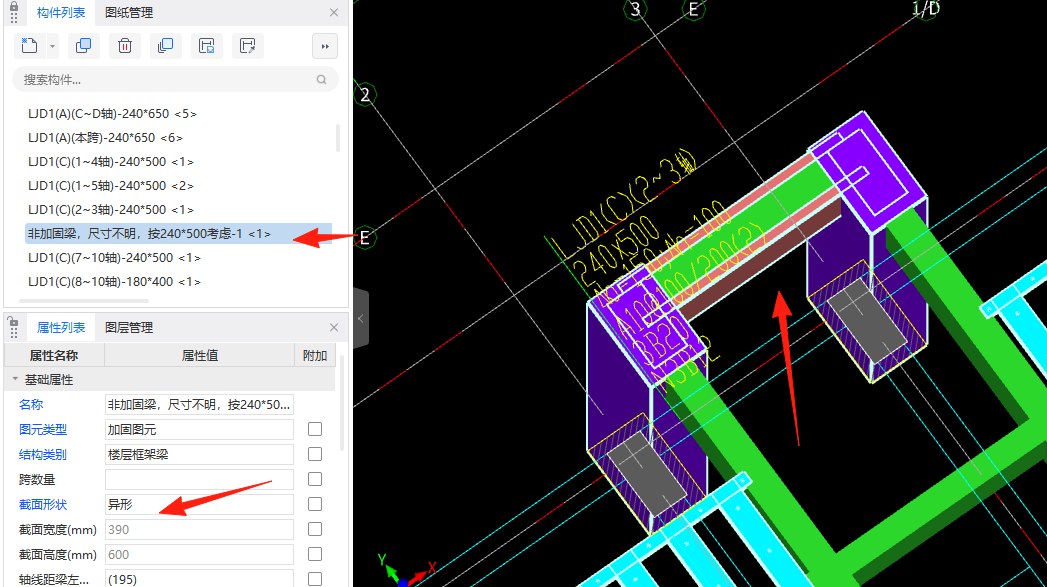Image resolution: width=1047 pixels, height=587 pixels.
Task: Click the copy component icon
Action: [83, 46]
